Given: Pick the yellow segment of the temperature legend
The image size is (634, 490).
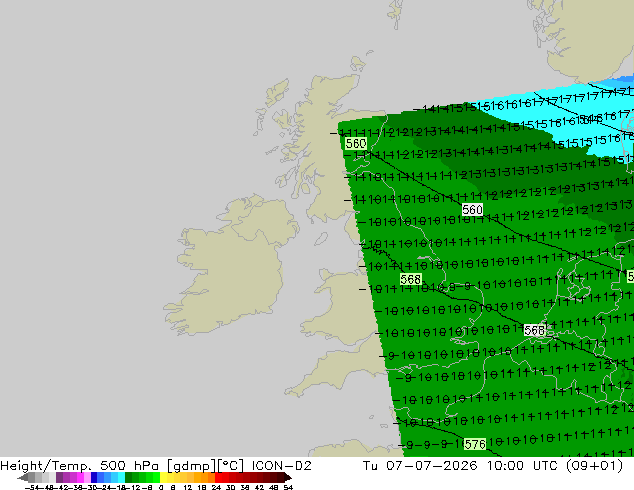Looking at the screenshot, I should [x=163, y=477].
